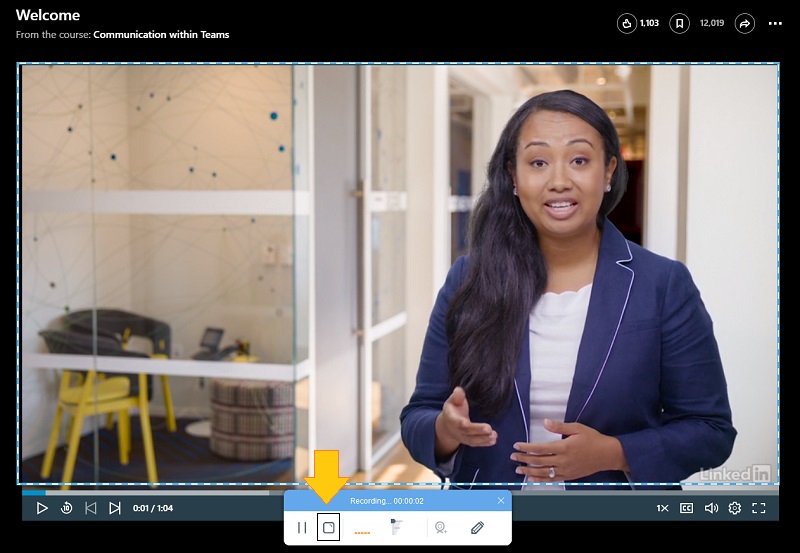The height and width of the screenshot is (553, 800).
Task: Go to previous video
Action: pyautogui.click(x=91, y=508)
